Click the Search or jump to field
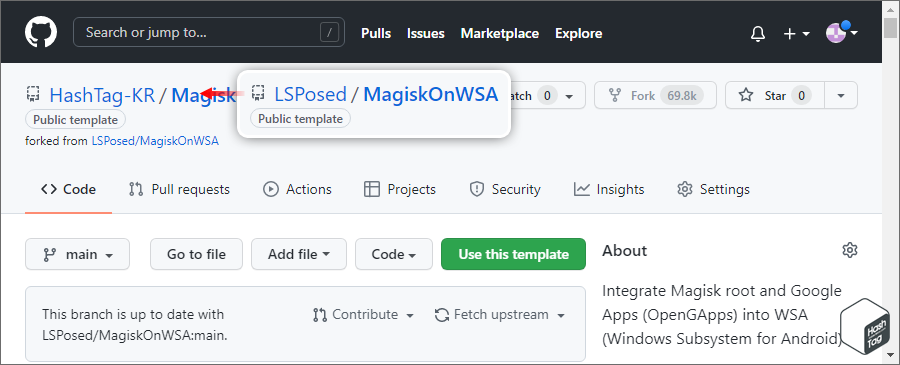 209,33
